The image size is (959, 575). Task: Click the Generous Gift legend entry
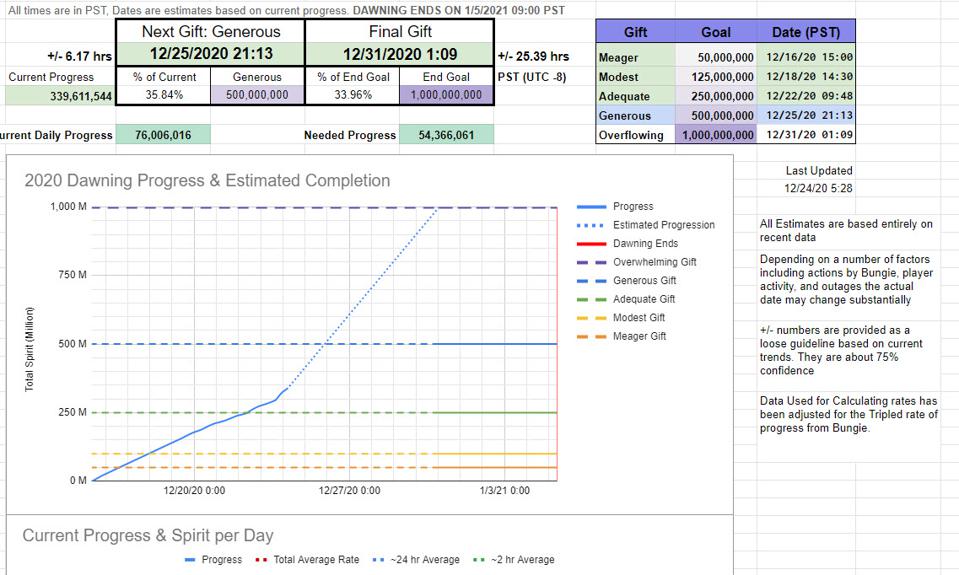coord(626,280)
